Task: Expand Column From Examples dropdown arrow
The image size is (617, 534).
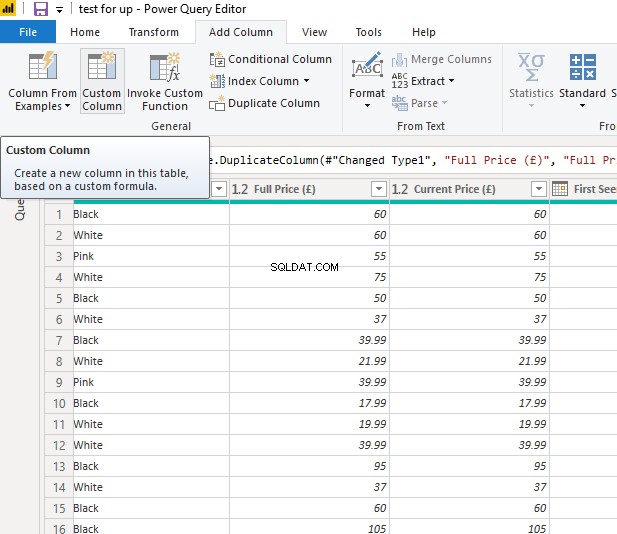Action: tap(67, 106)
